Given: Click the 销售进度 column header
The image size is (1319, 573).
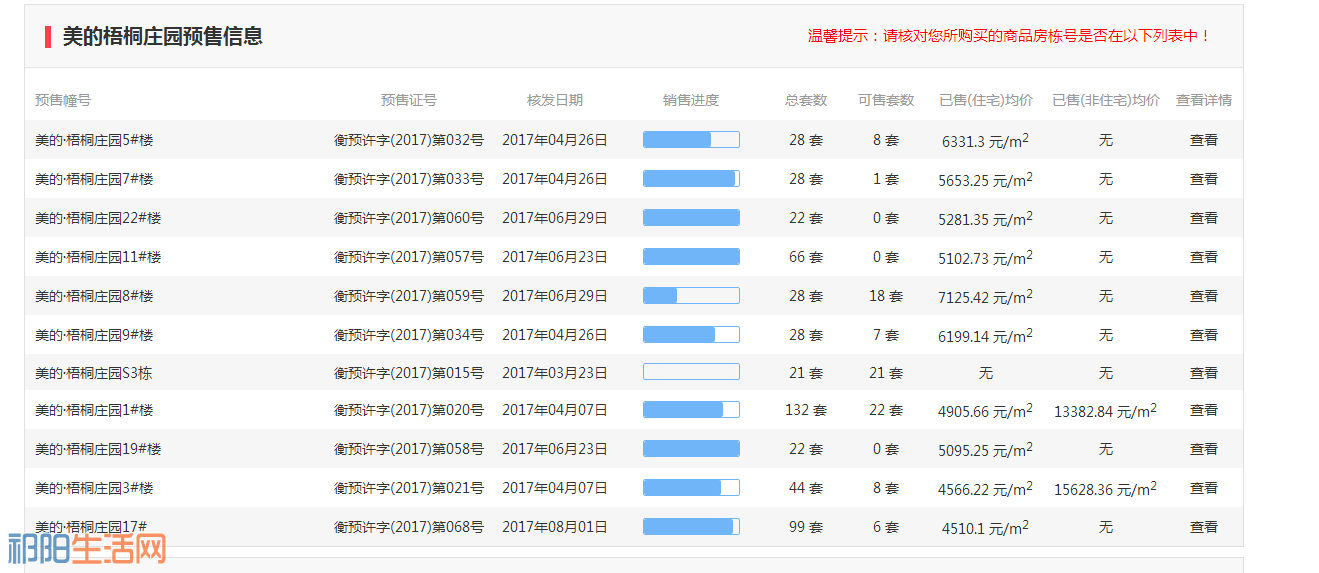Looking at the screenshot, I should point(691,100).
